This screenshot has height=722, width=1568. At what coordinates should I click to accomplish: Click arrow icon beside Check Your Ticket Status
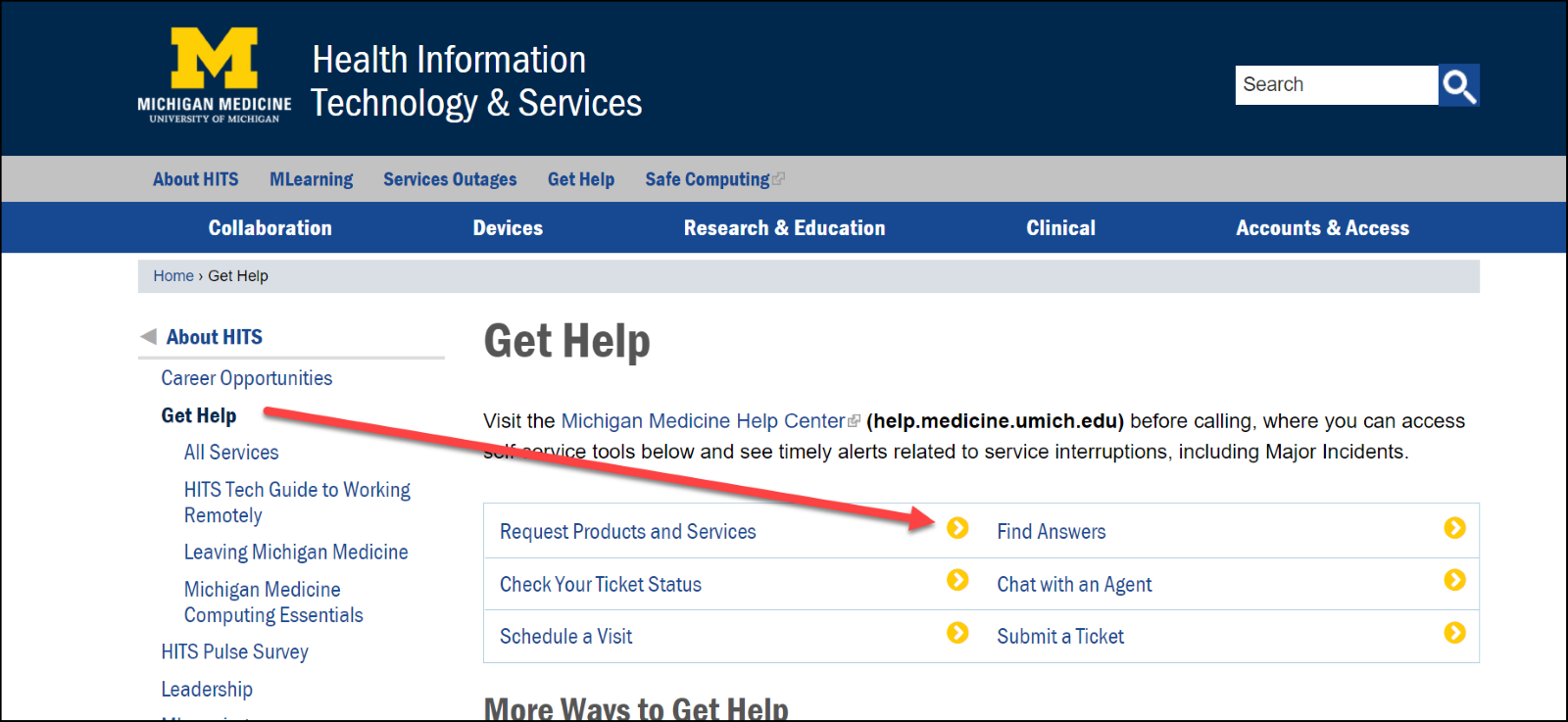(x=957, y=581)
